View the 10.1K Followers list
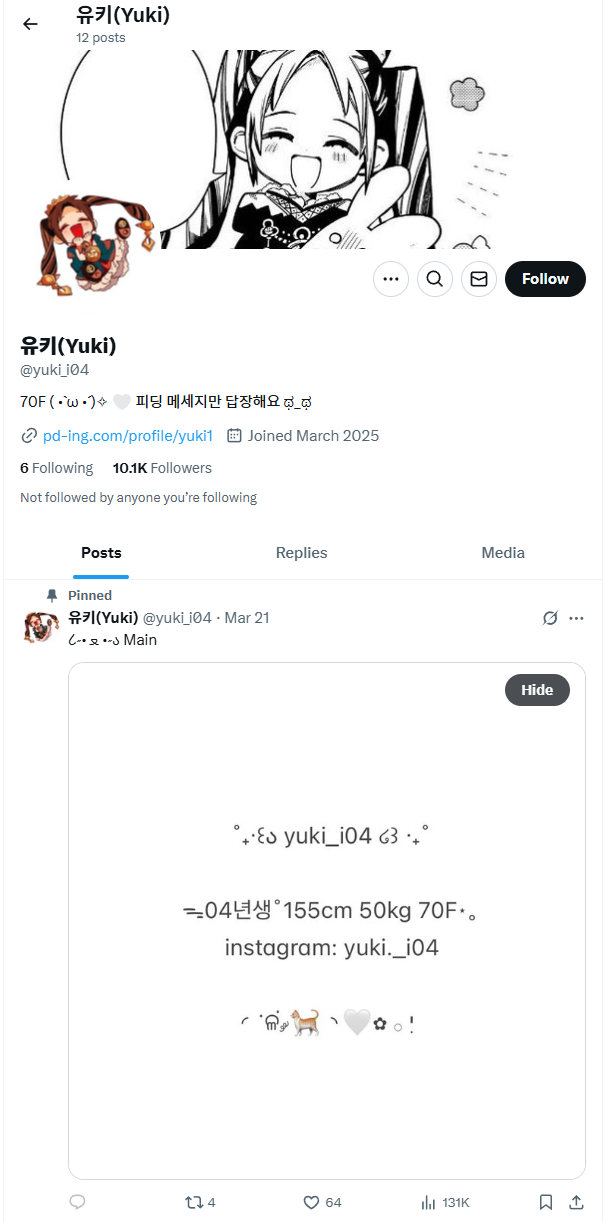613x1222 pixels. [x=162, y=468]
